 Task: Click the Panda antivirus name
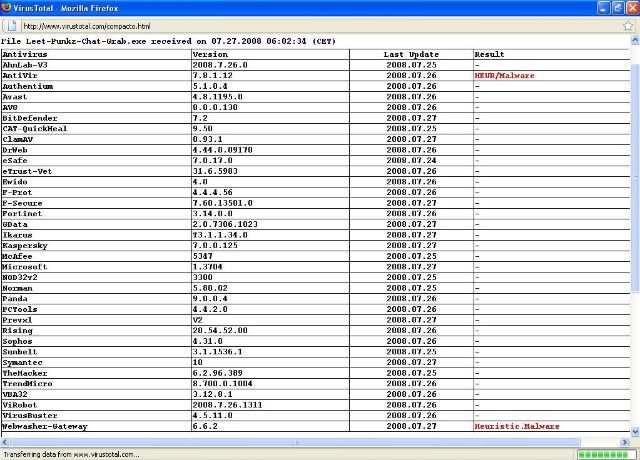tap(15, 299)
